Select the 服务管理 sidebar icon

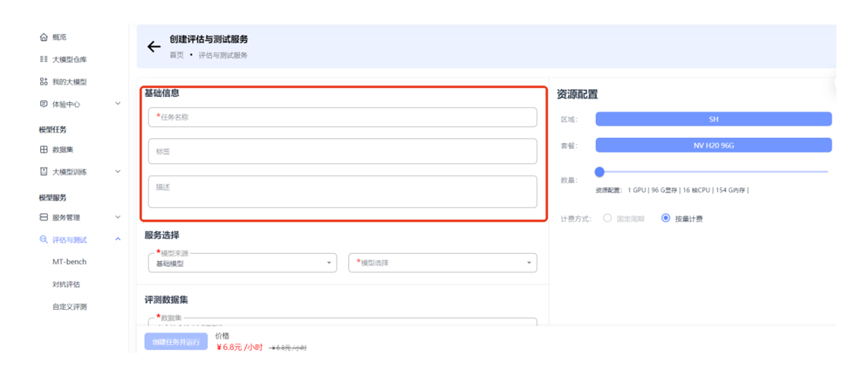(x=44, y=217)
